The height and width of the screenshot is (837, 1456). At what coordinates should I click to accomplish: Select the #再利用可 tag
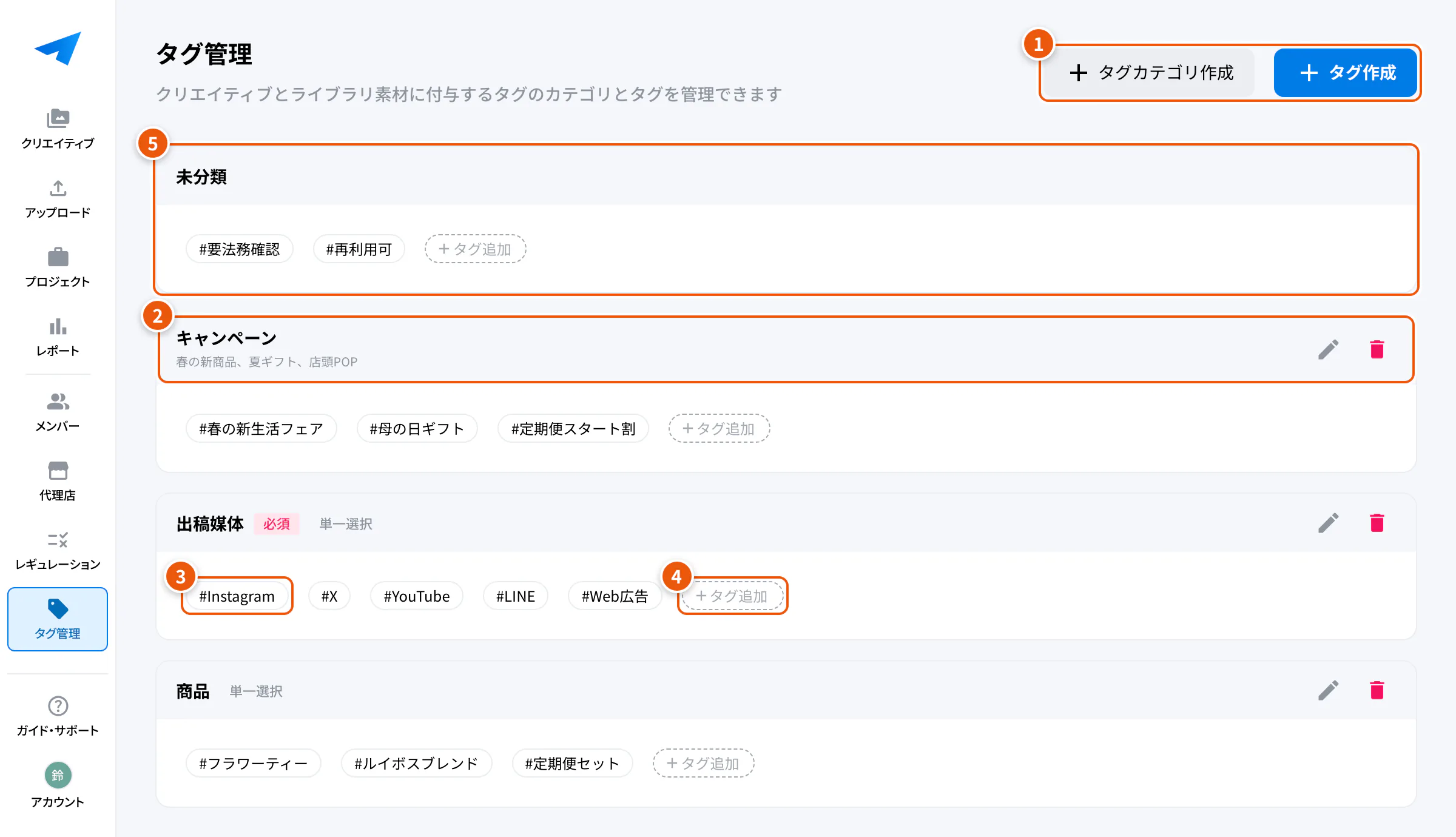pyautogui.click(x=359, y=249)
